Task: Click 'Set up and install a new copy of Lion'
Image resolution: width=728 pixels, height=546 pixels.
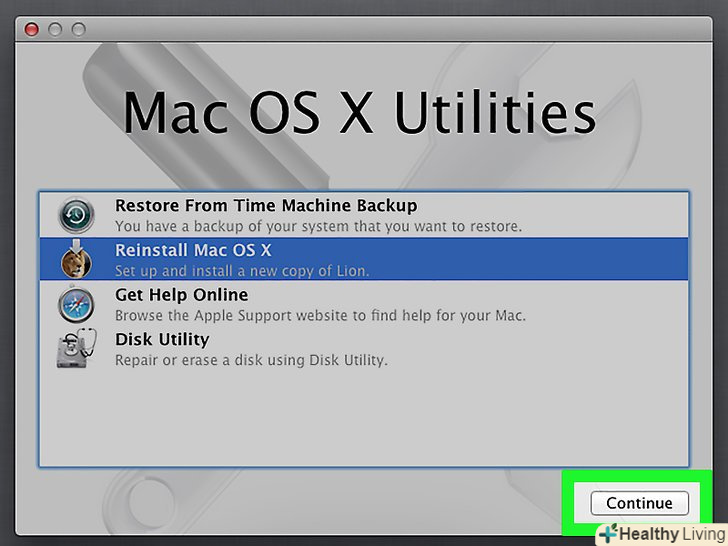Action: tap(242, 271)
